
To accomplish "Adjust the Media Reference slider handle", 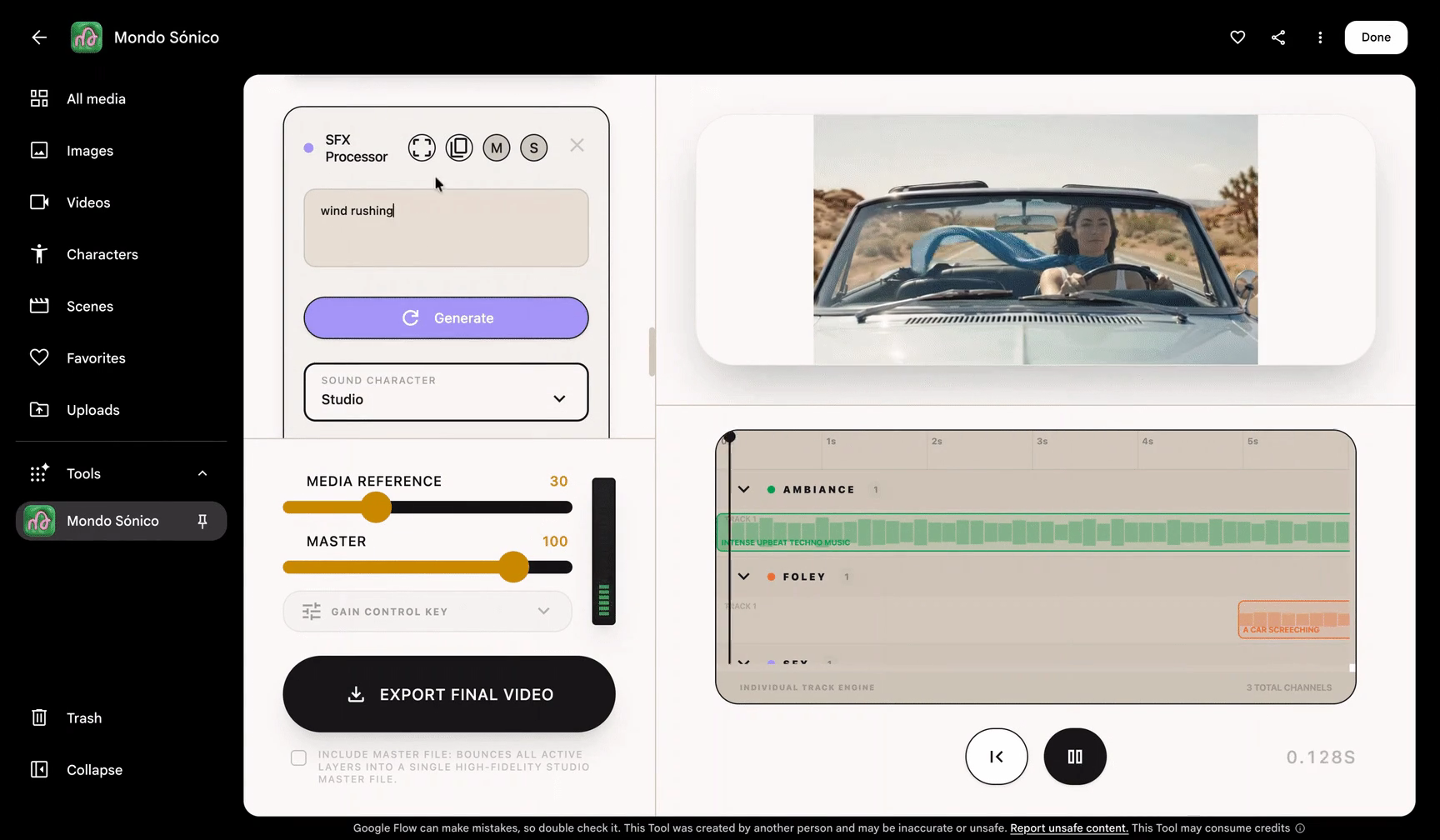I will click(377, 507).
